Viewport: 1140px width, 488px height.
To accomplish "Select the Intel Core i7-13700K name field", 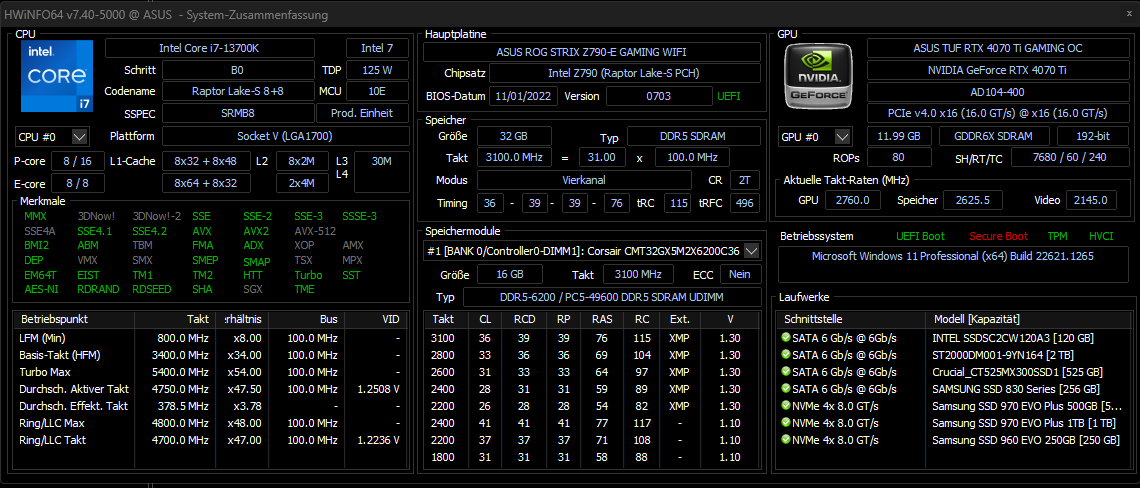I will [x=210, y=48].
